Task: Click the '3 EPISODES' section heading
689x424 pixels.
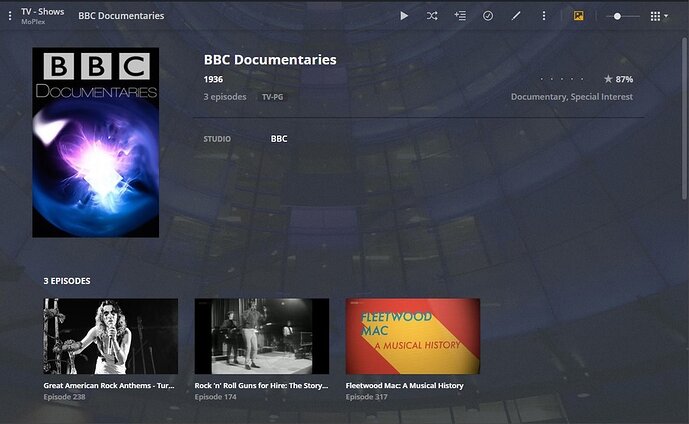Action: pyautogui.click(x=67, y=281)
